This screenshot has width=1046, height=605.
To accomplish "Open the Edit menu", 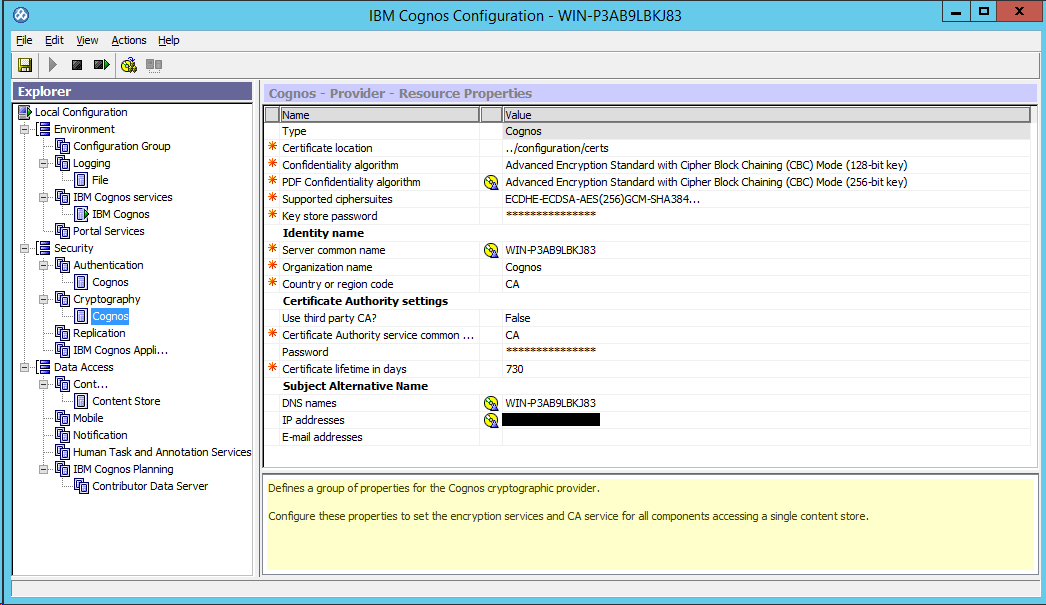I will pos(54,40).
